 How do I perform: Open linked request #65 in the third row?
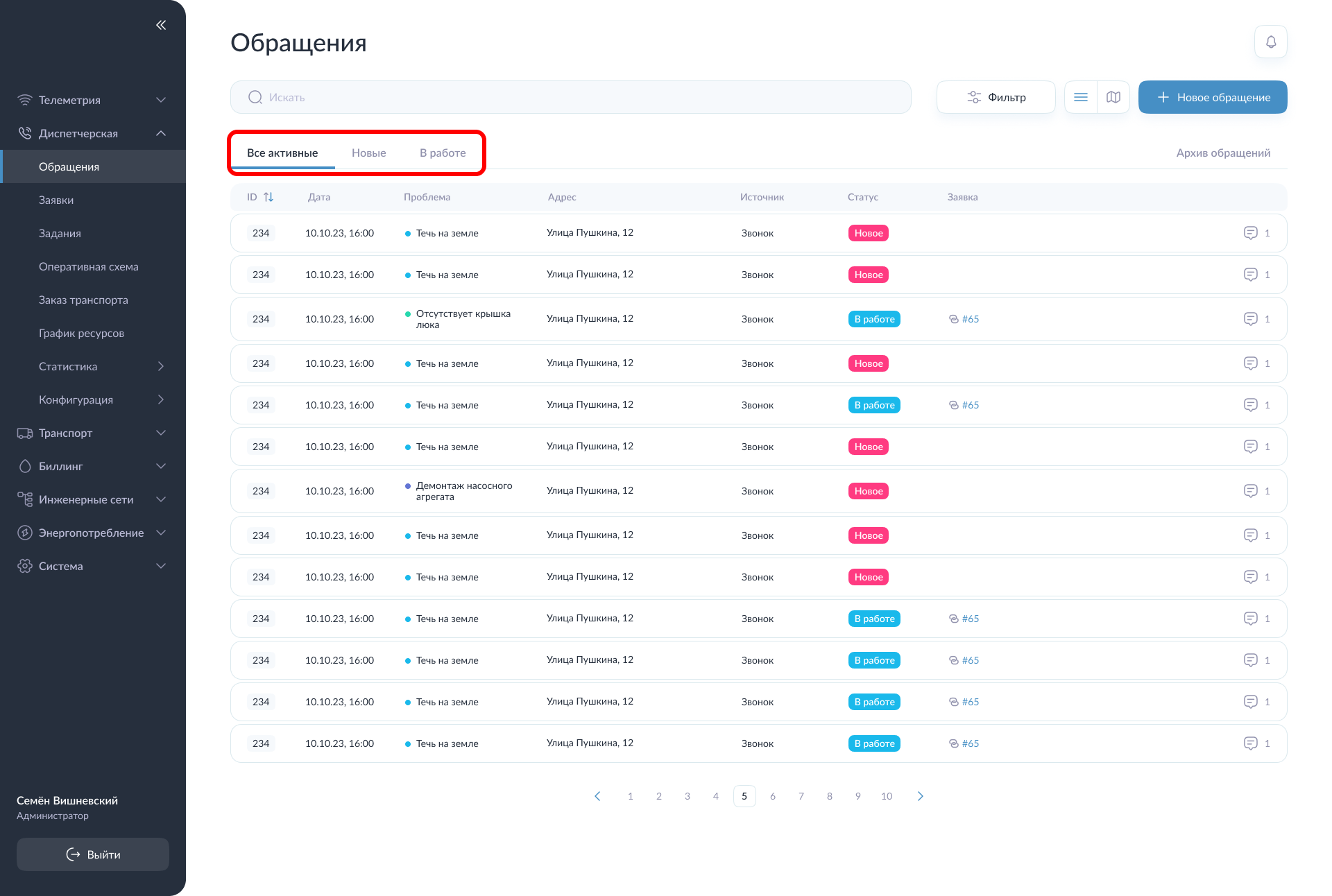point(969,319)
